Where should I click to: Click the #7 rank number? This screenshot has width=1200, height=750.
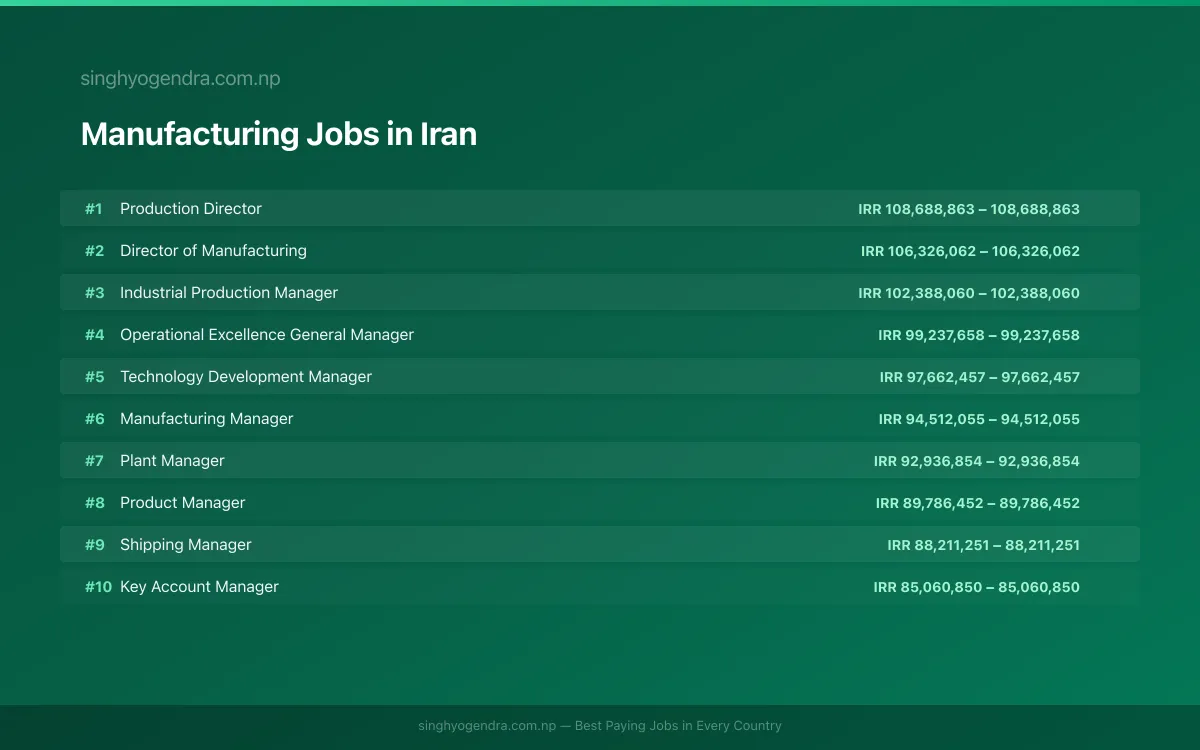click(94, 461)
